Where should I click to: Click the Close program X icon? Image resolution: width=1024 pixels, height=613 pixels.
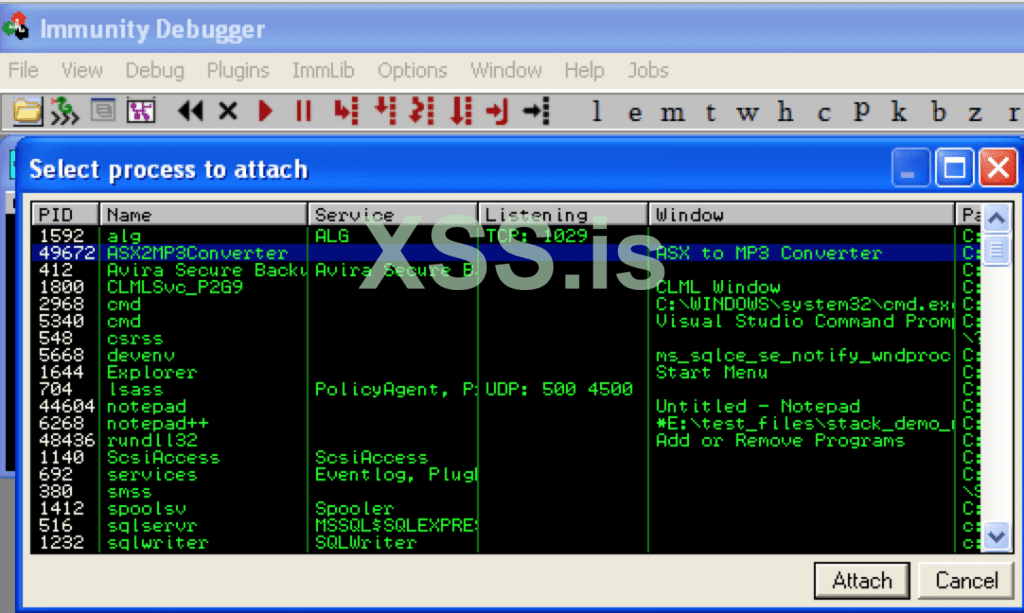click(x=228, y=112)
